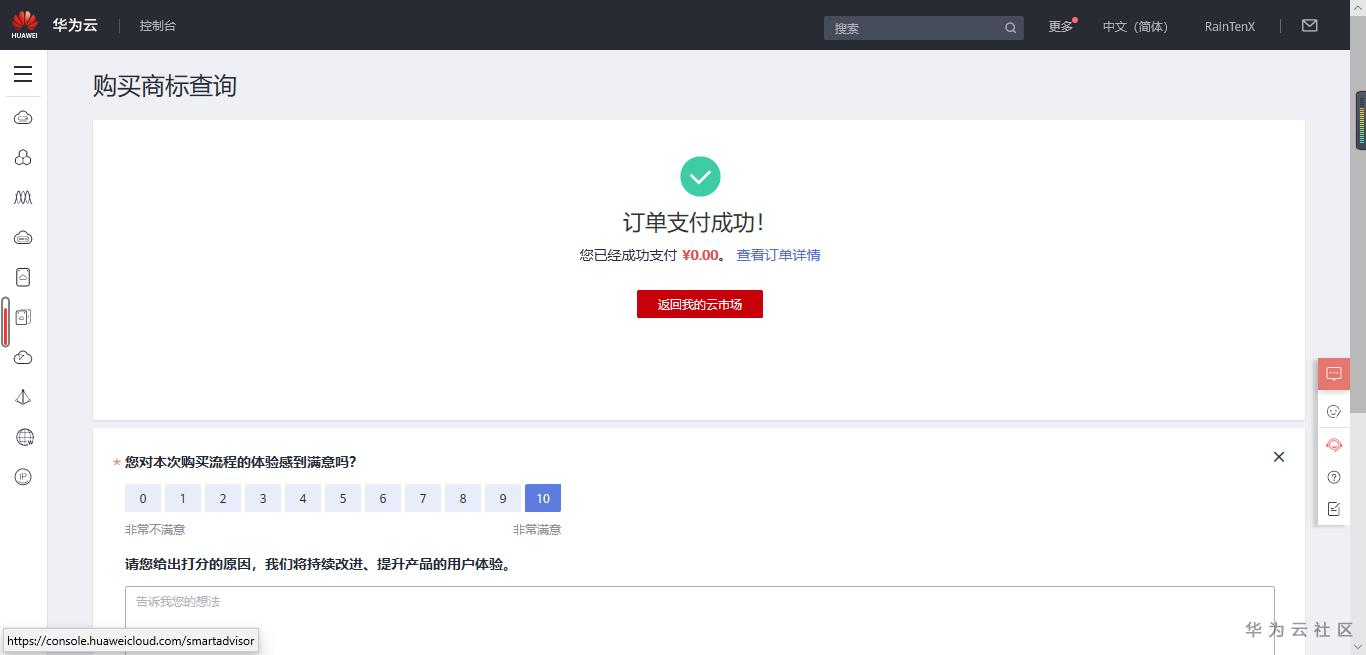This screenshot has width=1366, height=655.
Task: Click 华为云 brand text
Action: (x=75, y=26)
